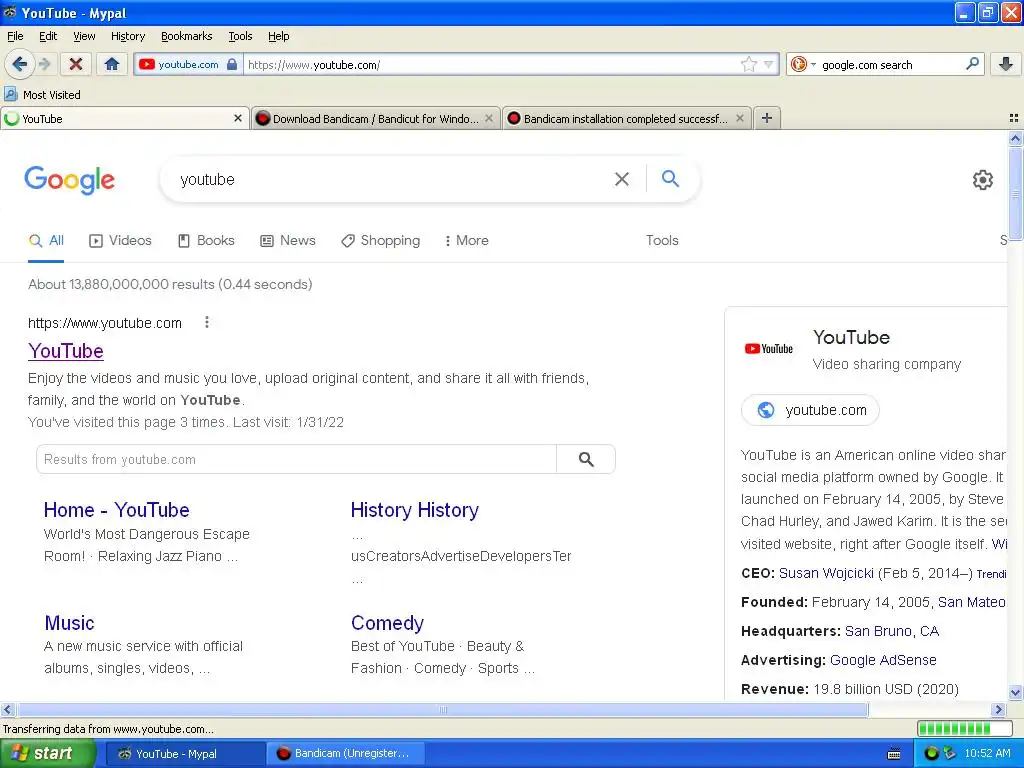
Task: Select the Shopping results filter
Action: pyautogui.click(x=380, y=240)
